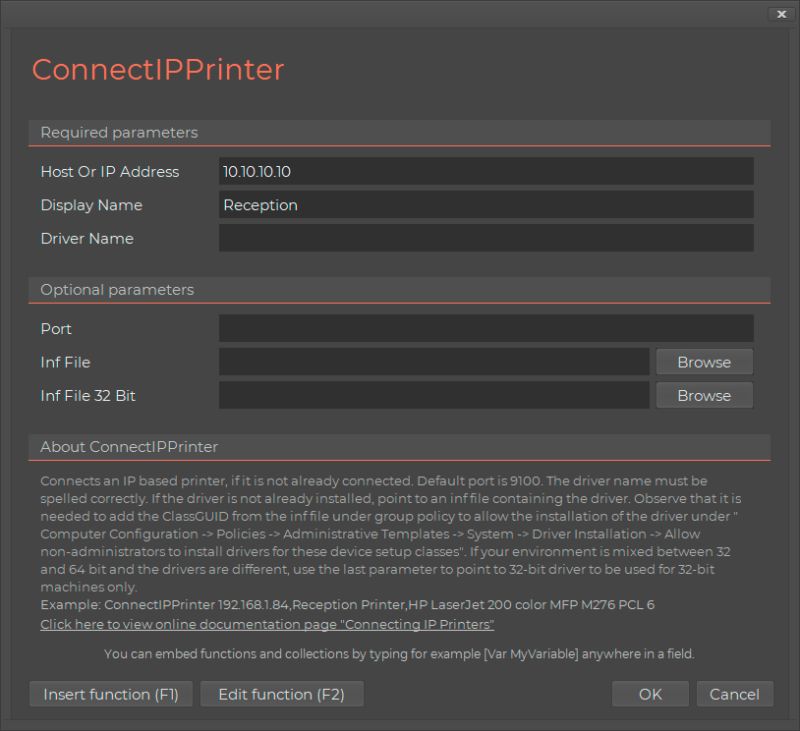Click the OK button to connect the printer

(x=650, y=694)
